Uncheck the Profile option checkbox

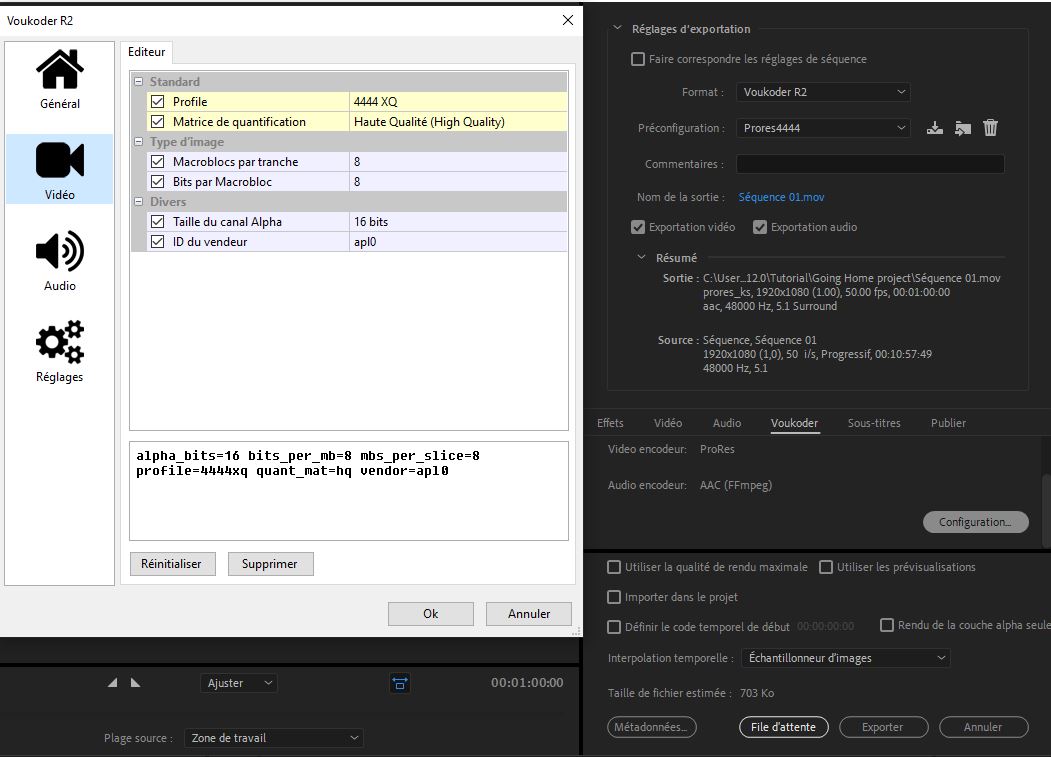(158, 102)
